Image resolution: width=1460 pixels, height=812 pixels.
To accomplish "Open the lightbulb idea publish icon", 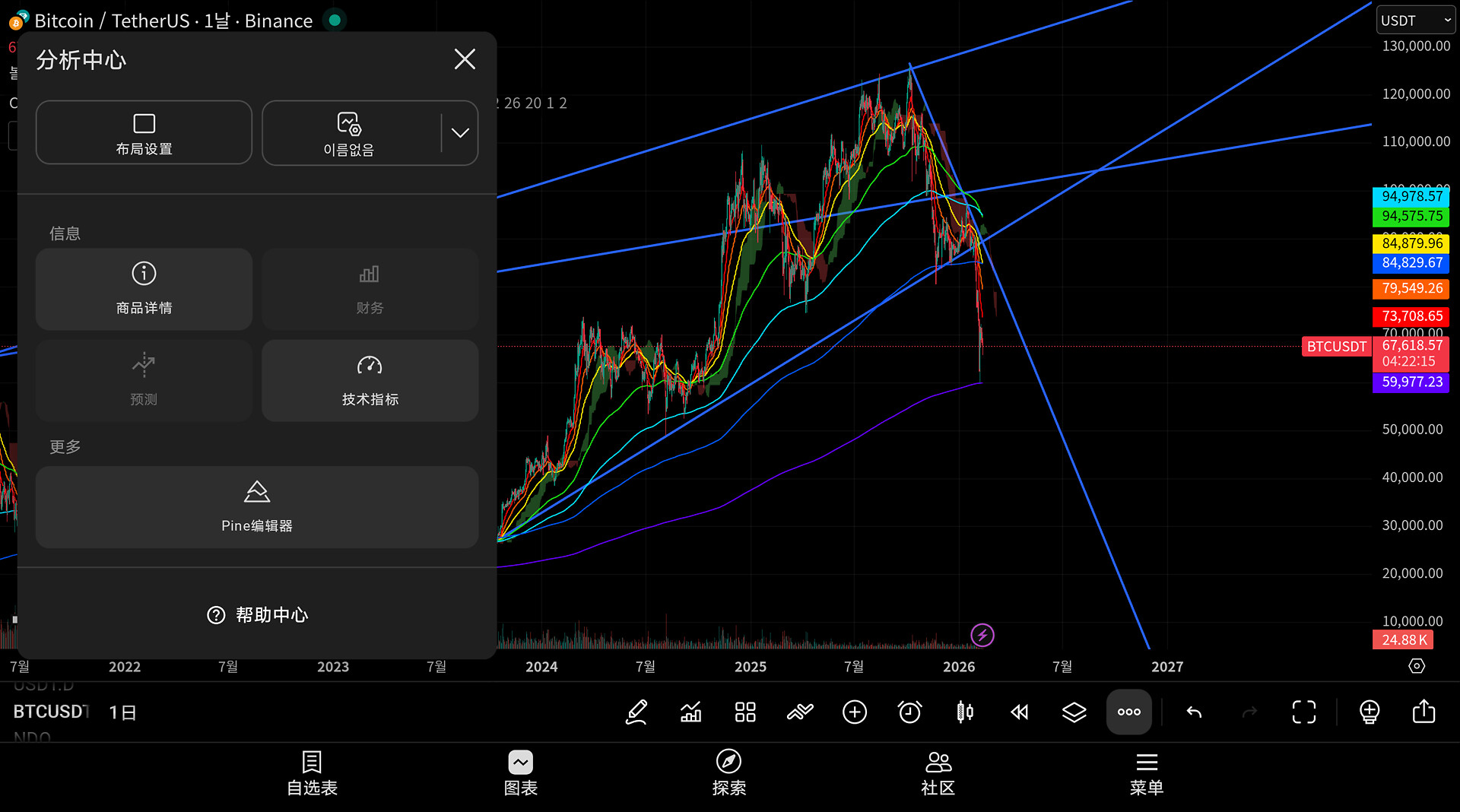I will (1370, 712).
